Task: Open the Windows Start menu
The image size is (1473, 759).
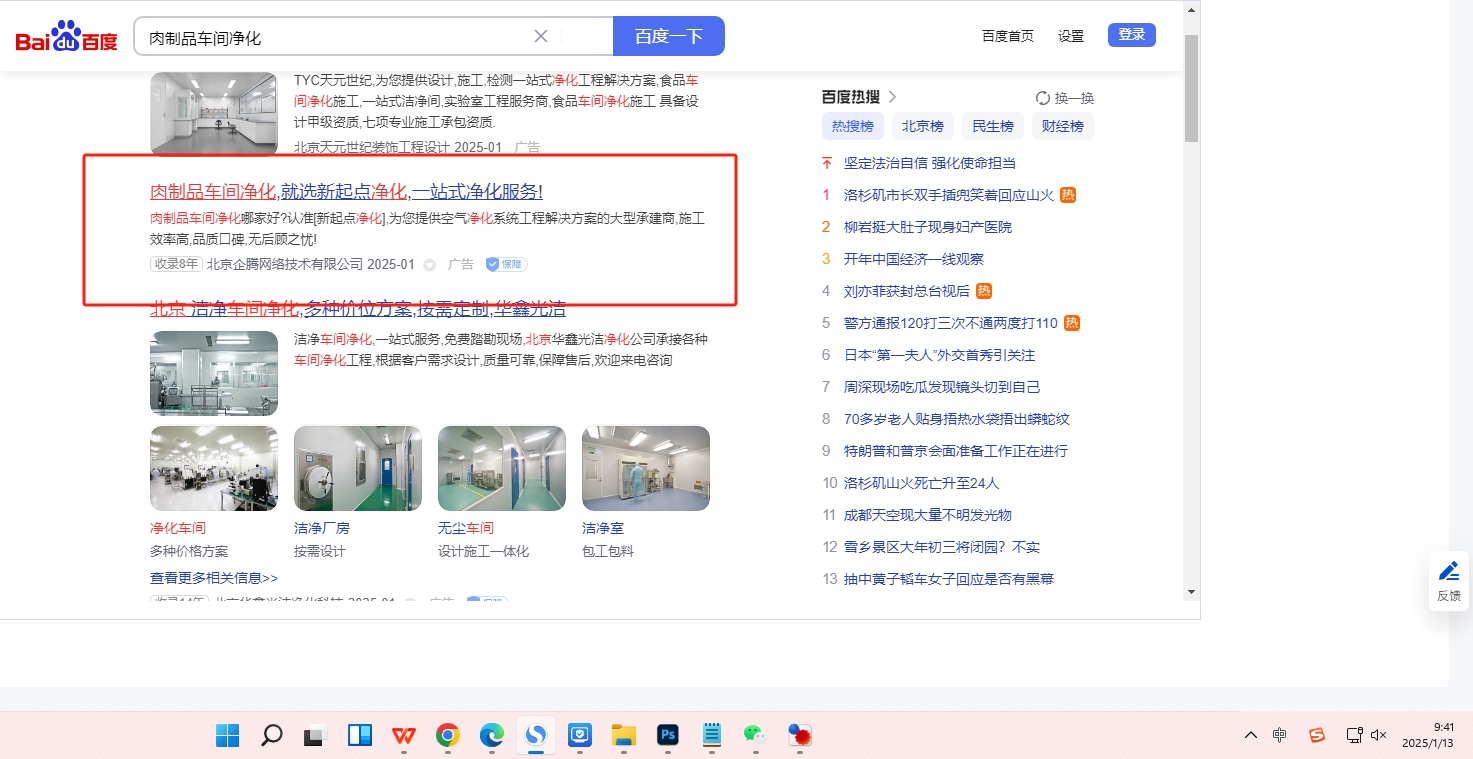Action: [x=227, y=736]
